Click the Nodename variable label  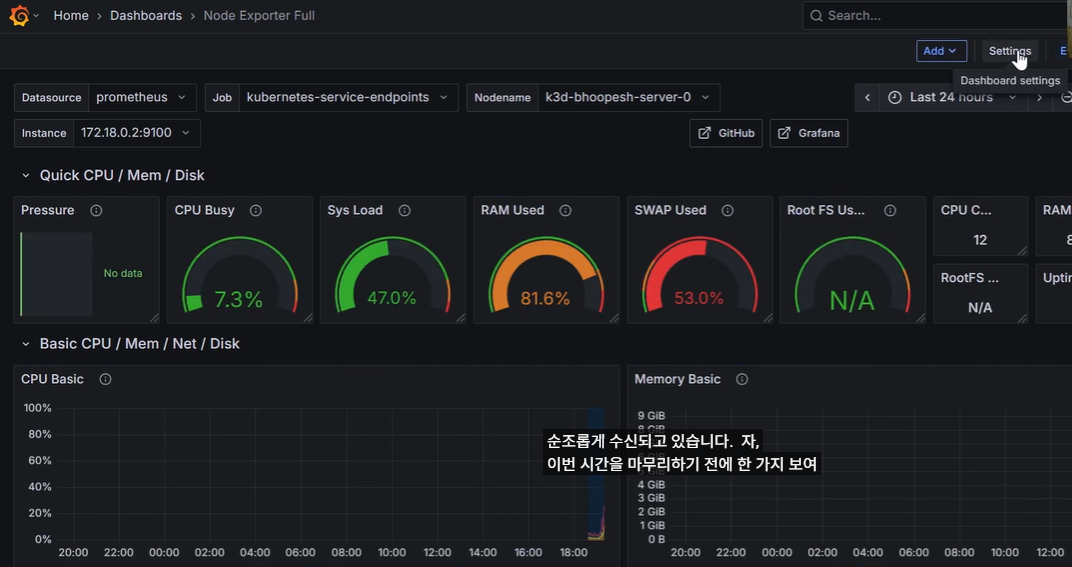tap(502, 98)
